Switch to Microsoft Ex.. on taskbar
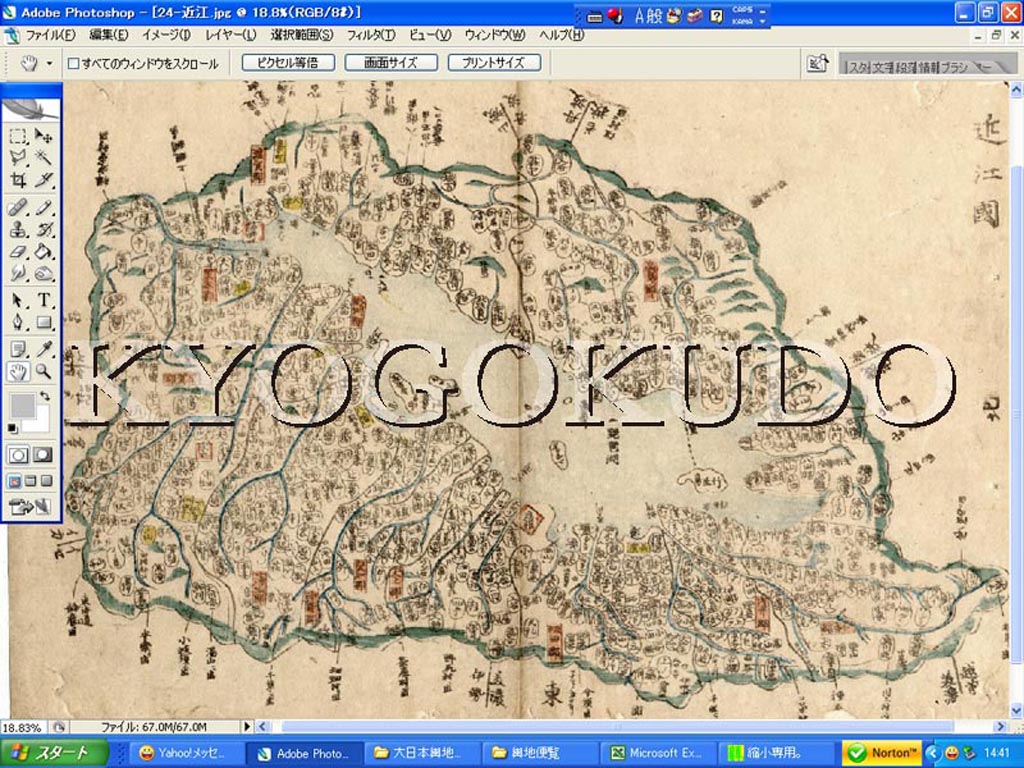The width and height of the screenshot is (1024, 768). point(658,753)
